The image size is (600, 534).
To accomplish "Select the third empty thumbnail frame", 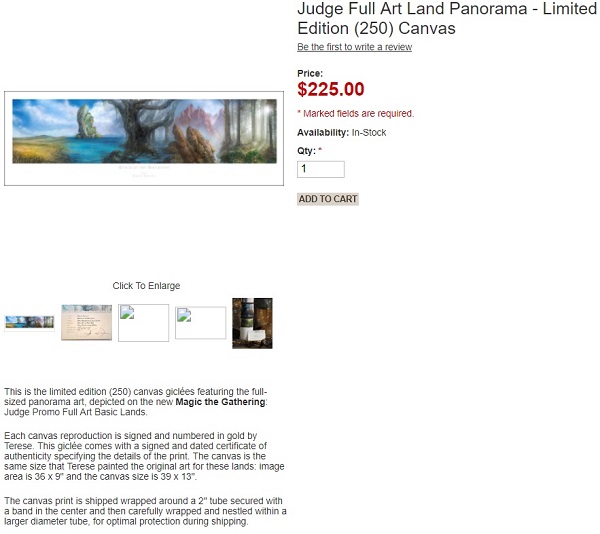I will (143, 323).
